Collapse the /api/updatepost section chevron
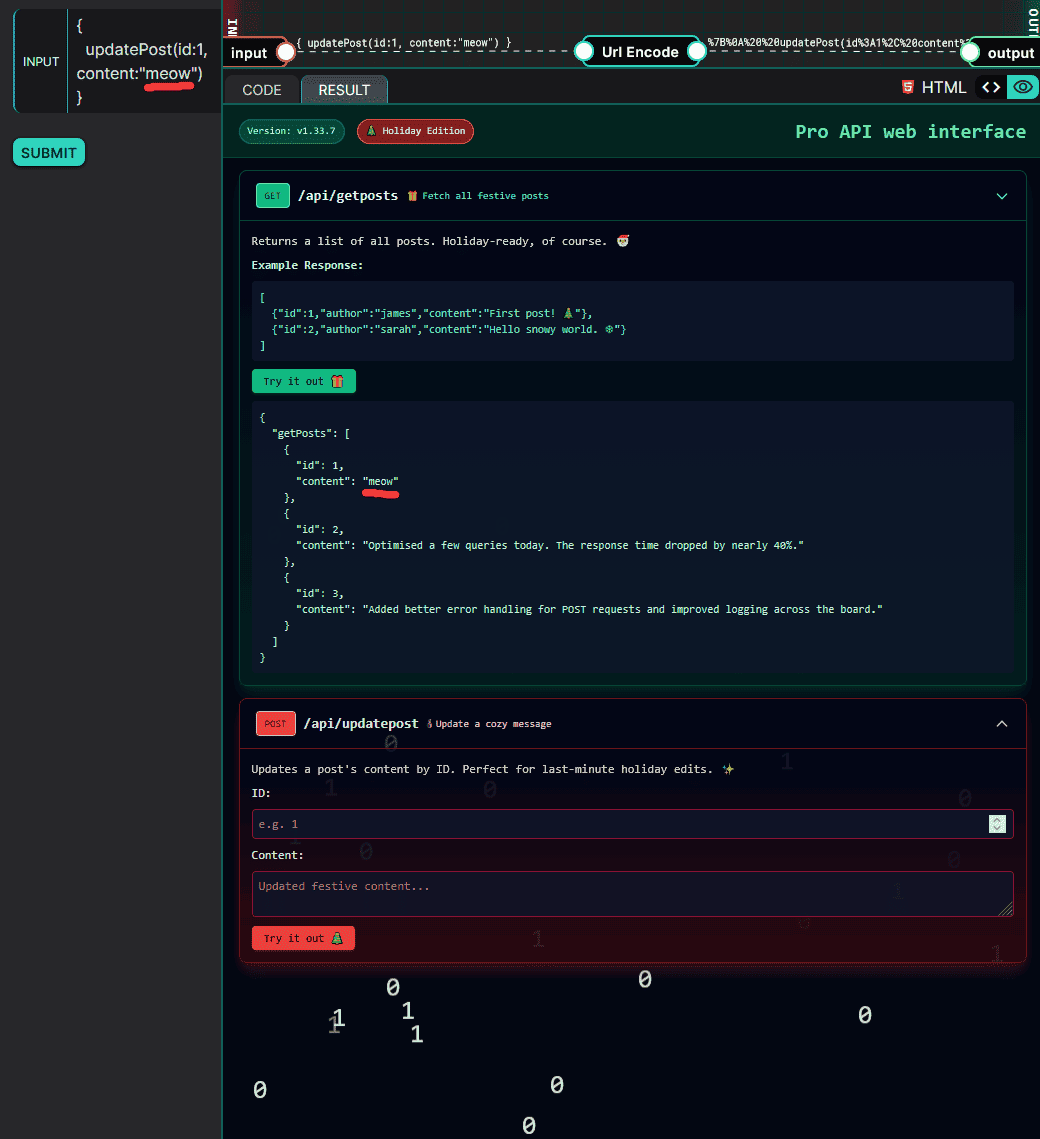Screen dimensions: 1040x1139 point(1002,723)
